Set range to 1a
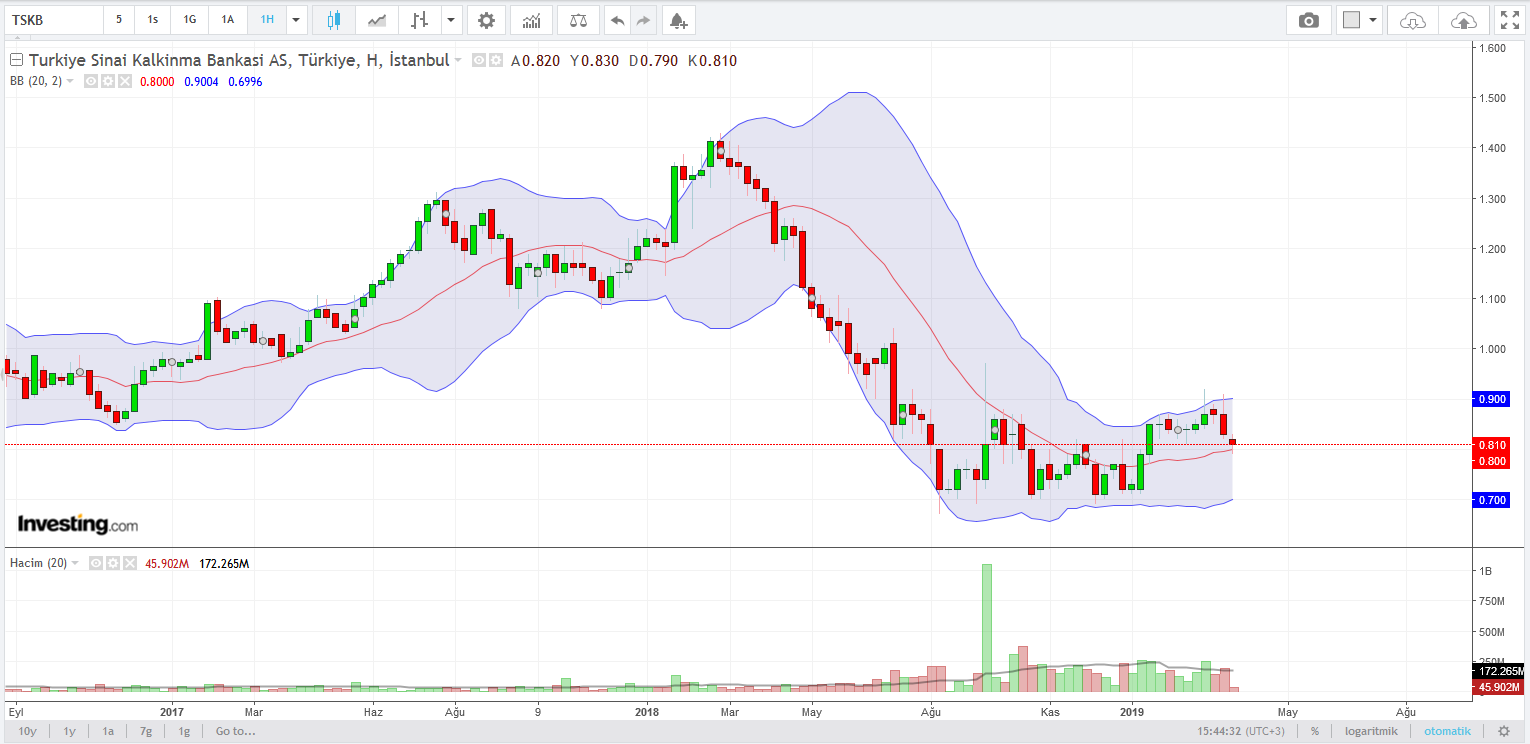The height and width of the screenshot is (744, 1530). (108, 731)
